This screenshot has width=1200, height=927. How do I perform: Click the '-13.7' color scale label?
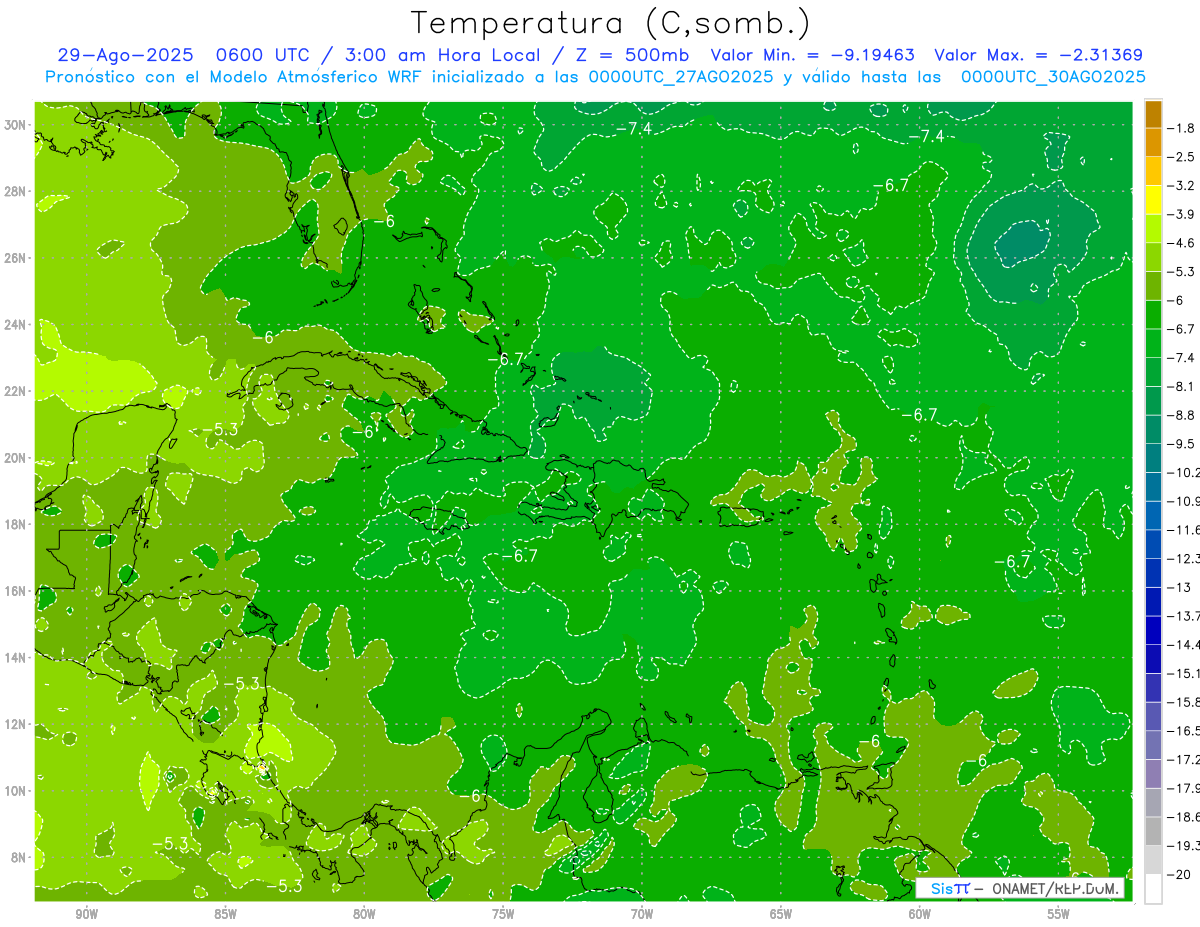[x=1183, y=616]
